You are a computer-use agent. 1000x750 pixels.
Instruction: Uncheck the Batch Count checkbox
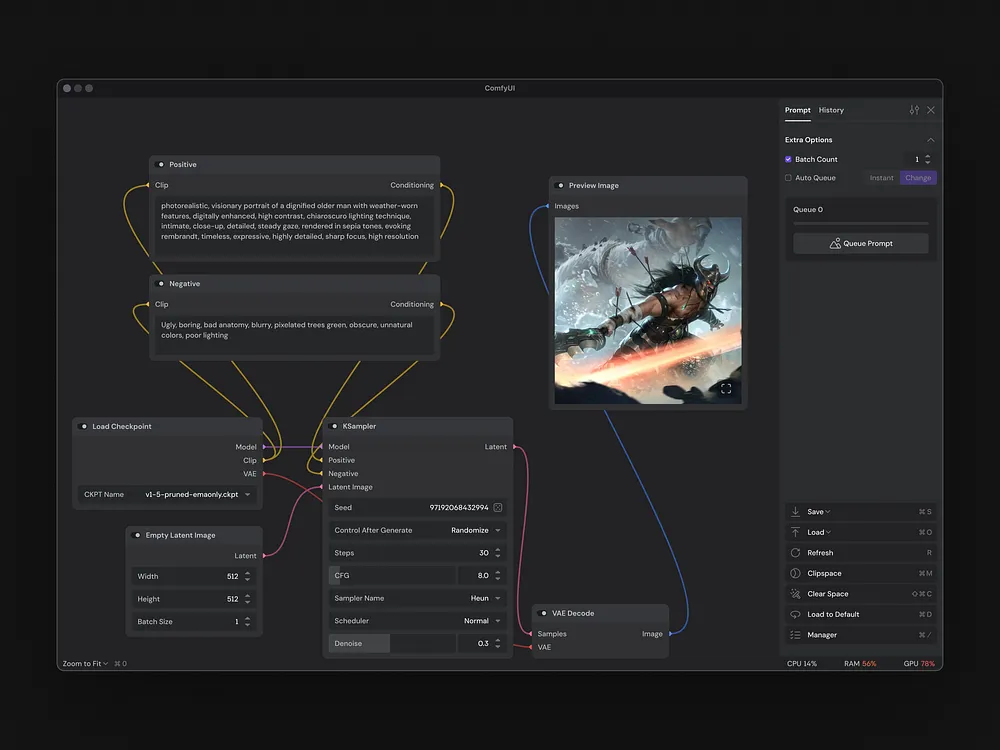pos(789,159)
